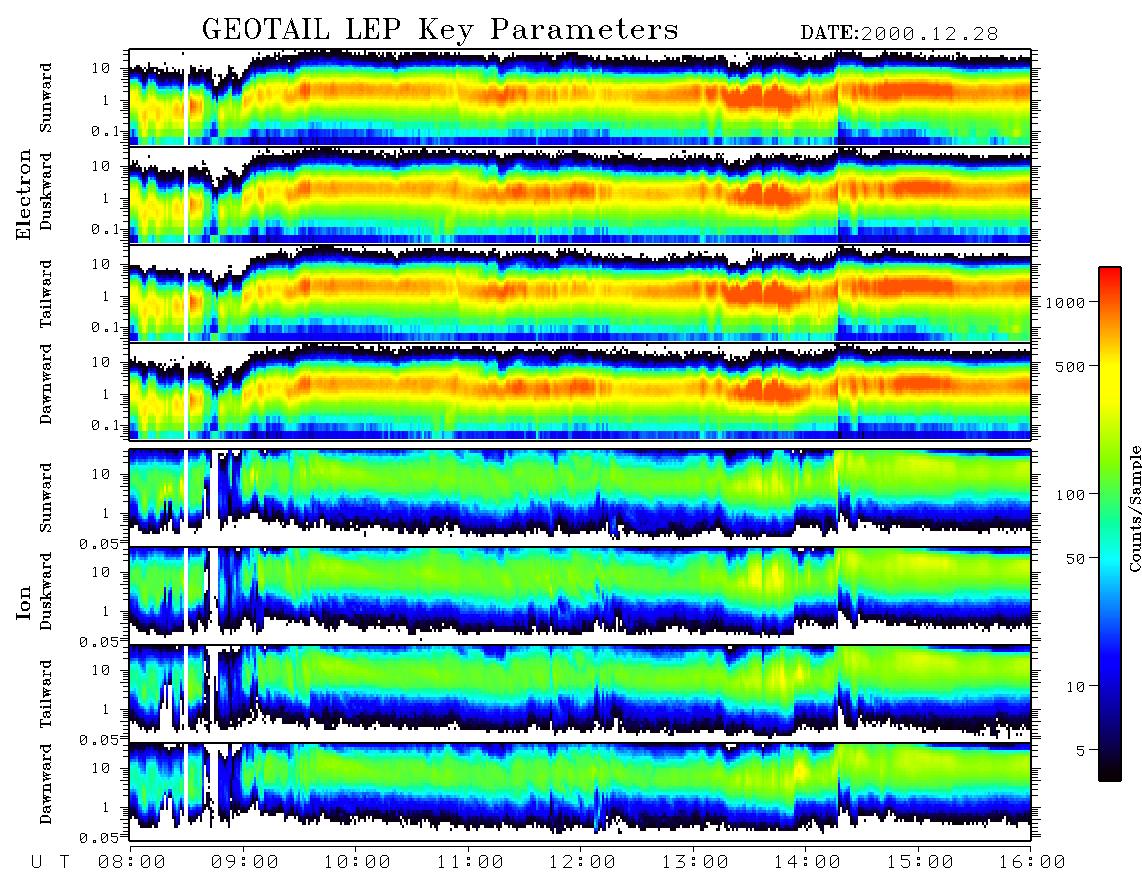
Task: Click the Ion Sunward spectrogram panel
Action: click(580, 498)
